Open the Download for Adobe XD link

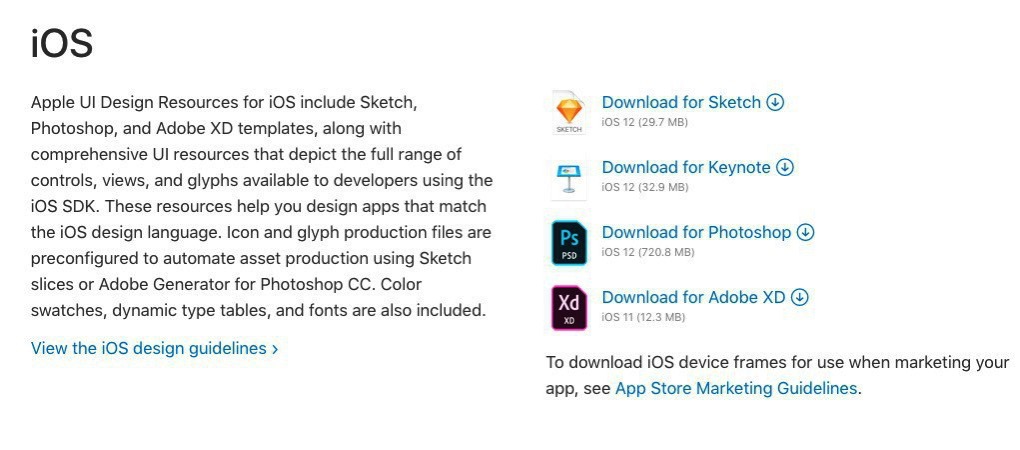[693, 297]
